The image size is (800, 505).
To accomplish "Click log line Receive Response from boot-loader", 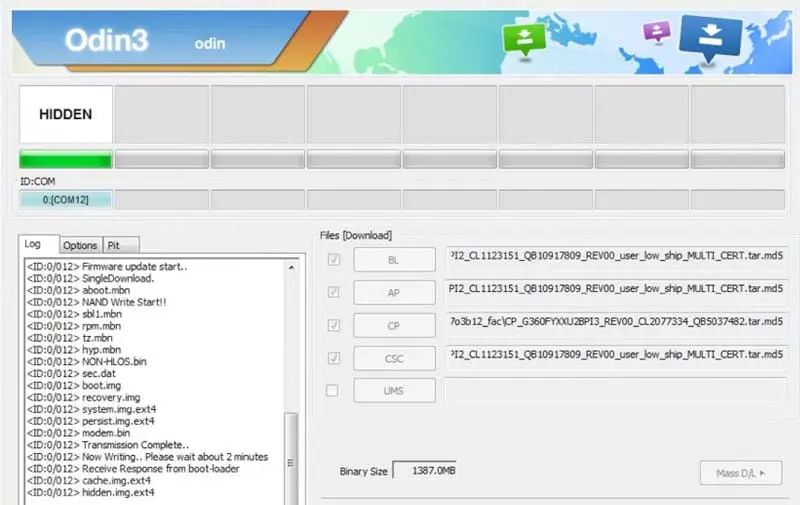I will [133, 469].
